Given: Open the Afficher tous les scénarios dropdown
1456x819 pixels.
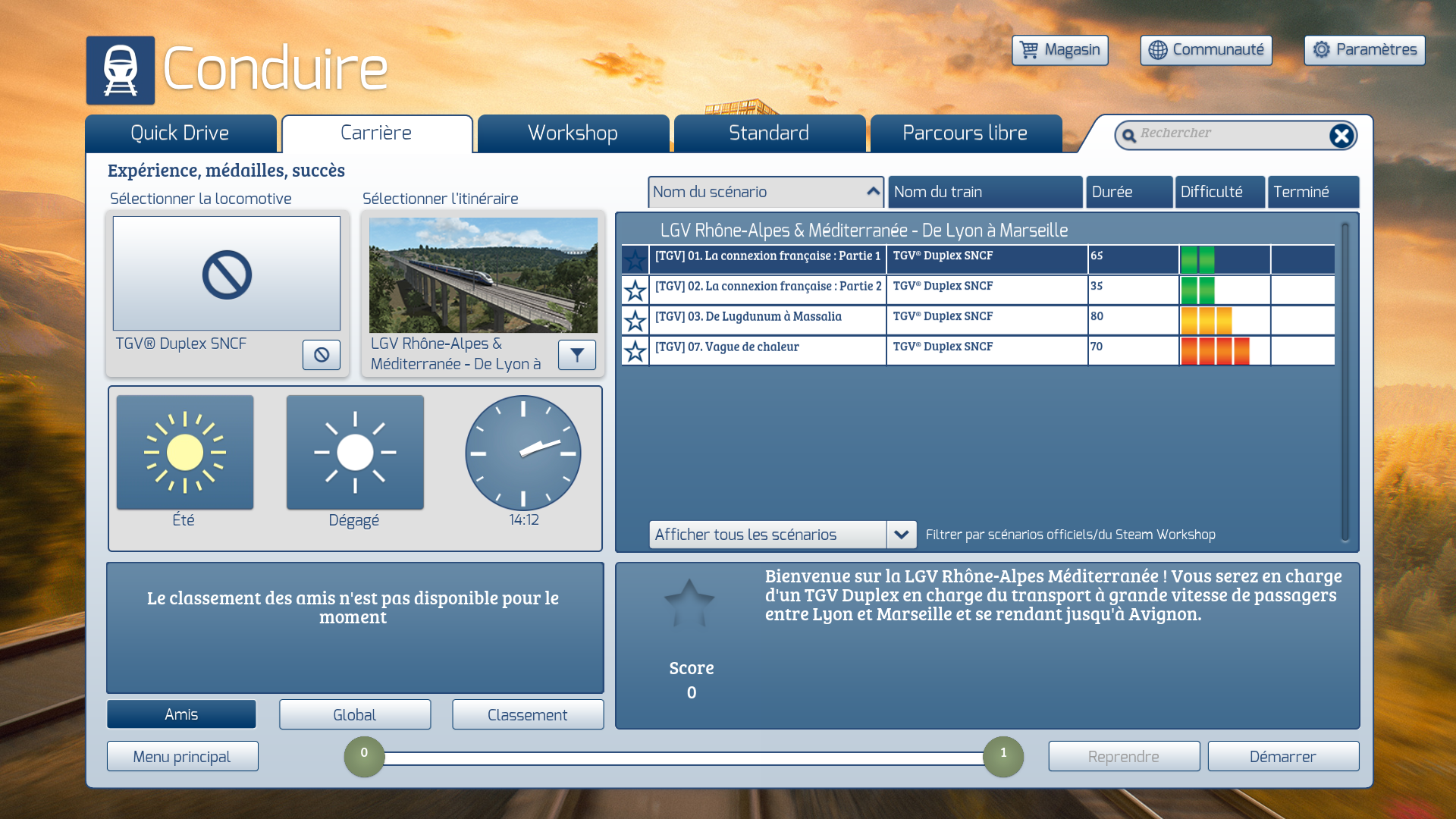Looking at the screenshot, I should (783, 535).
